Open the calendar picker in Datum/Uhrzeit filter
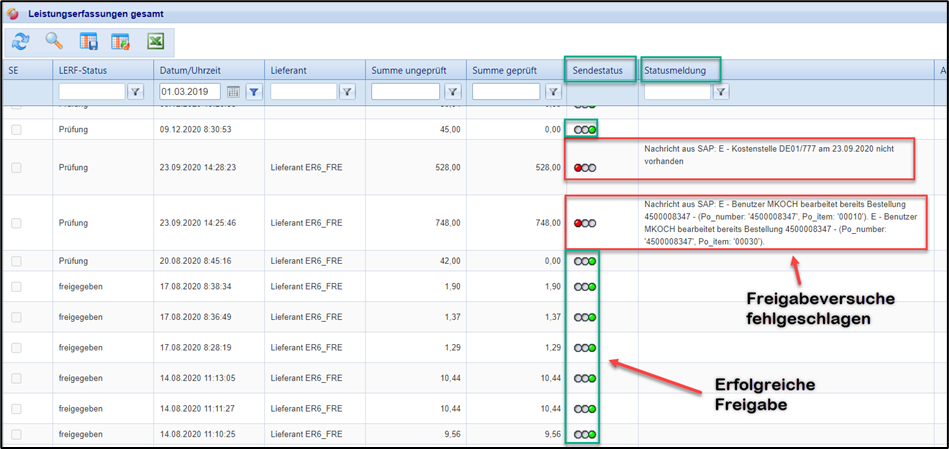 coord(233,92)
